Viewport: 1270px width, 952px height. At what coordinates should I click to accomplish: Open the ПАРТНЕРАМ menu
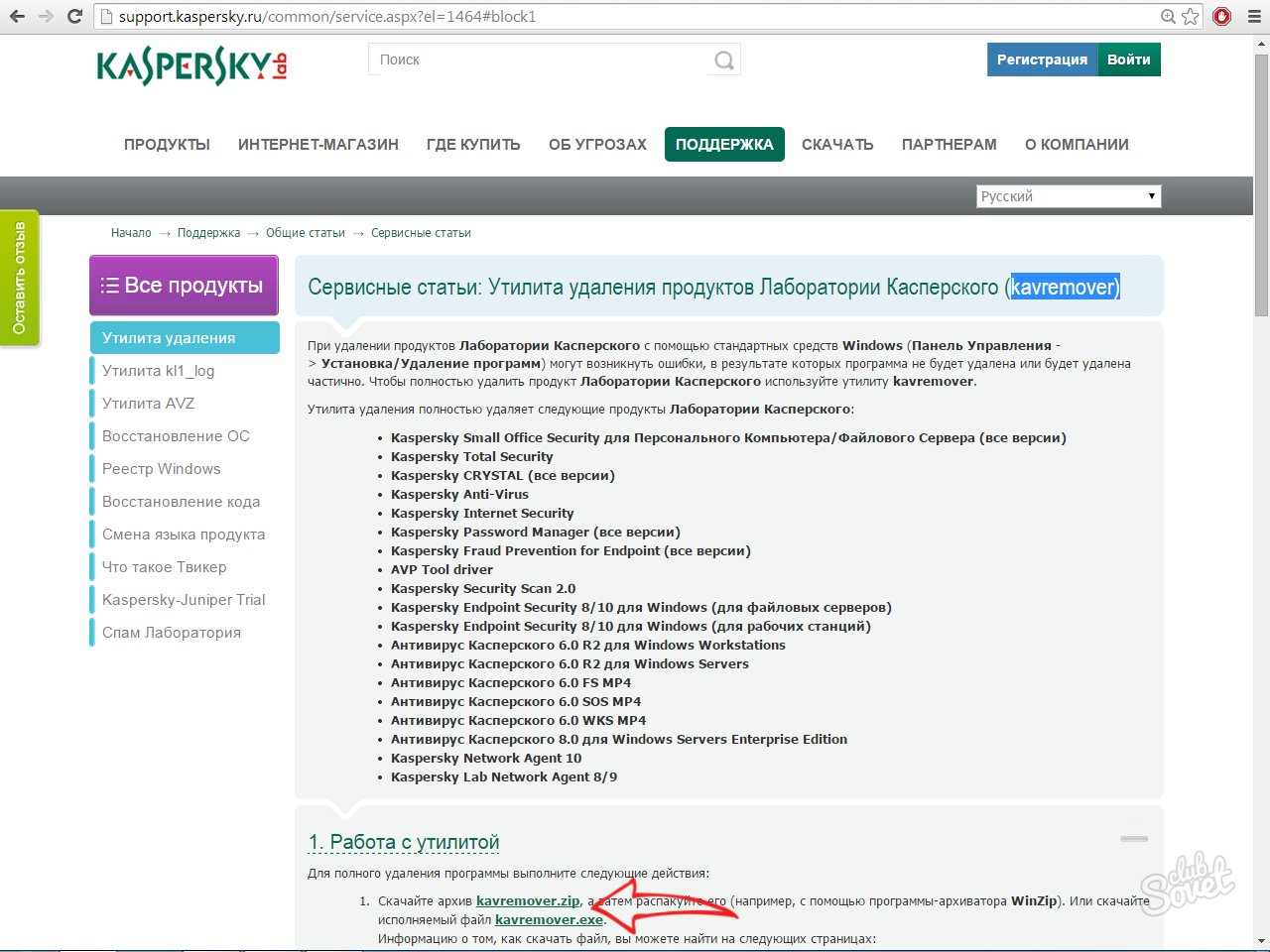click(950, 145)
